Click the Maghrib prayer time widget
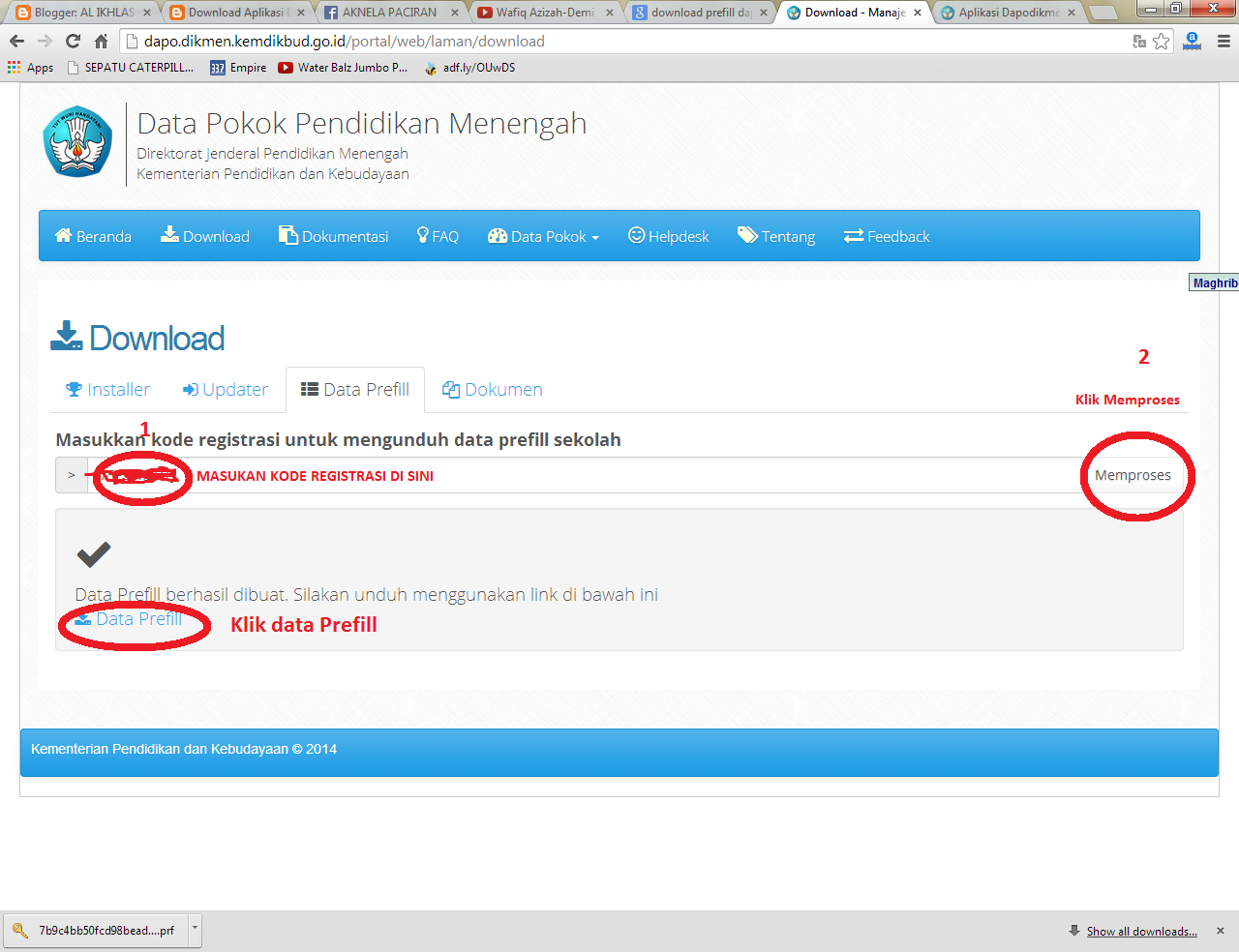The width and height of the screenshot is (1239, 952). click(x=1215, y=283)
